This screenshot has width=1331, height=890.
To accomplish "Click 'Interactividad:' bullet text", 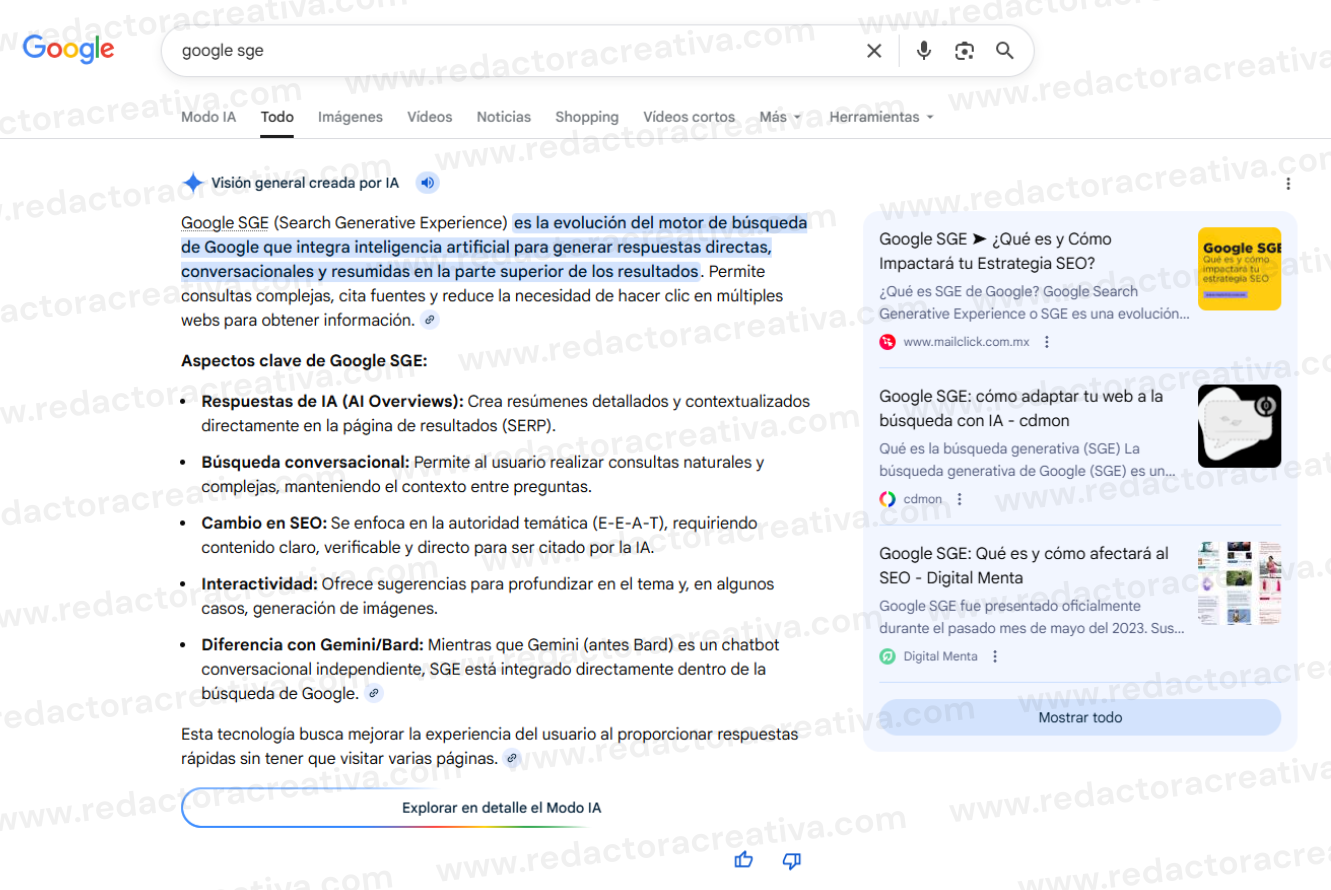I will (x=259, y=584).
